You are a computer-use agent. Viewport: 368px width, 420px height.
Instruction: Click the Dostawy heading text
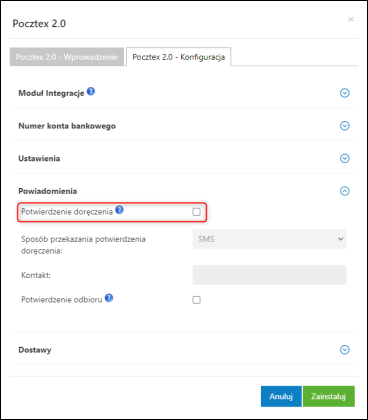tap(35, 350)
